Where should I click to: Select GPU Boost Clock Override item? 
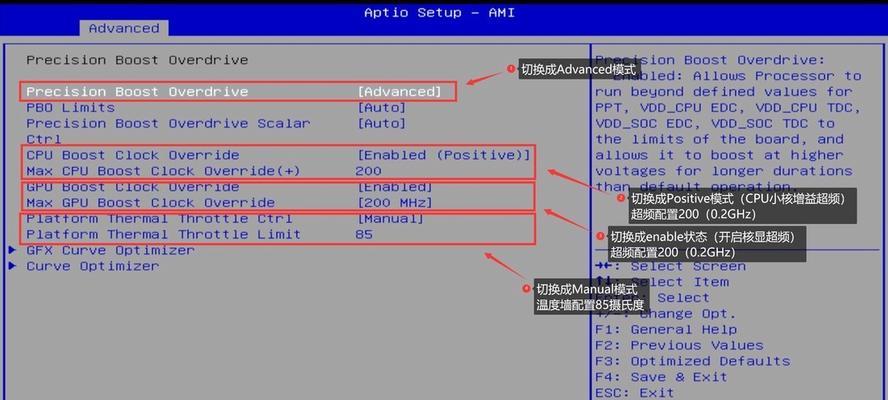133,187
